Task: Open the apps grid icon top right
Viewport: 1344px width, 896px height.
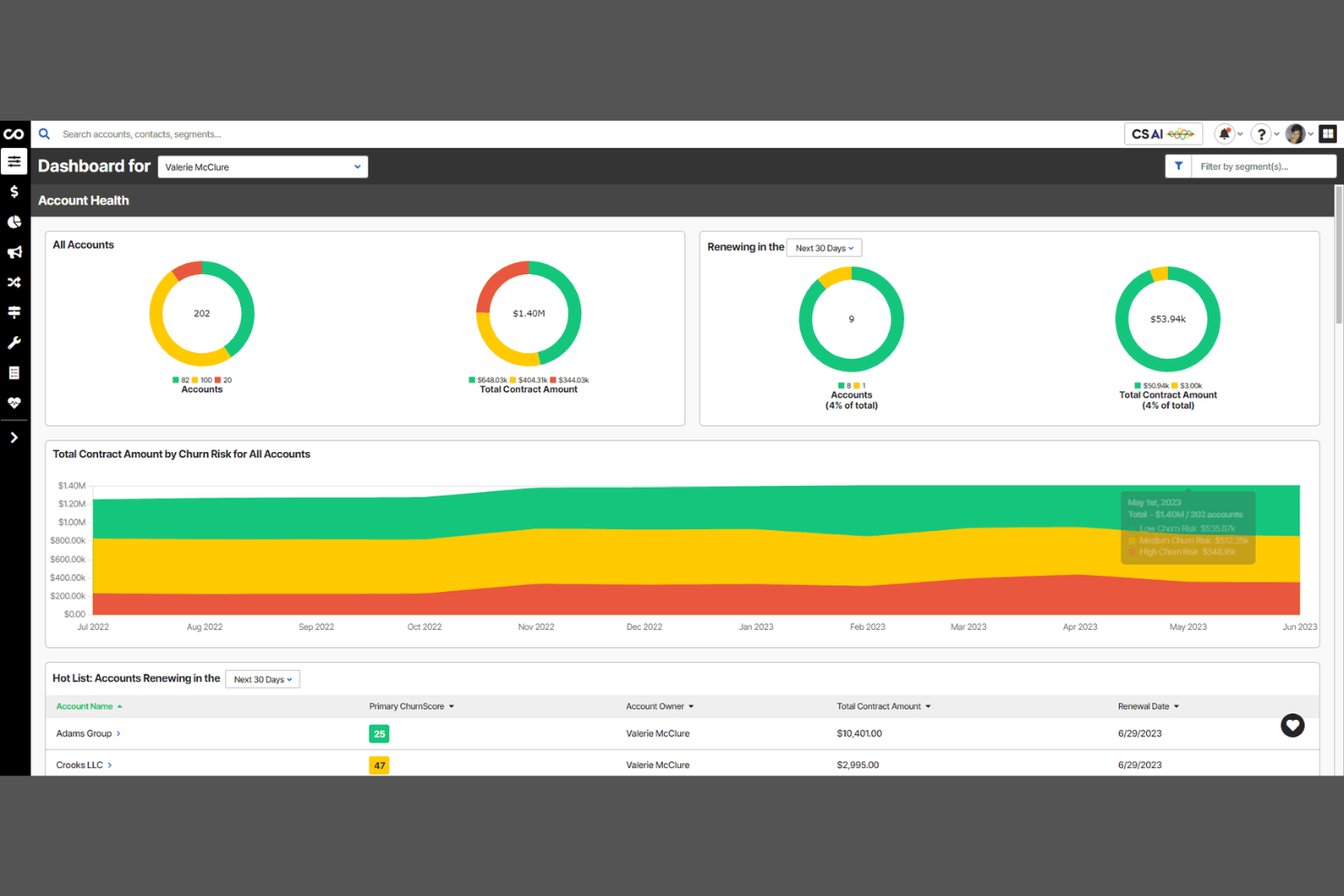Action: click(1328, 133)
